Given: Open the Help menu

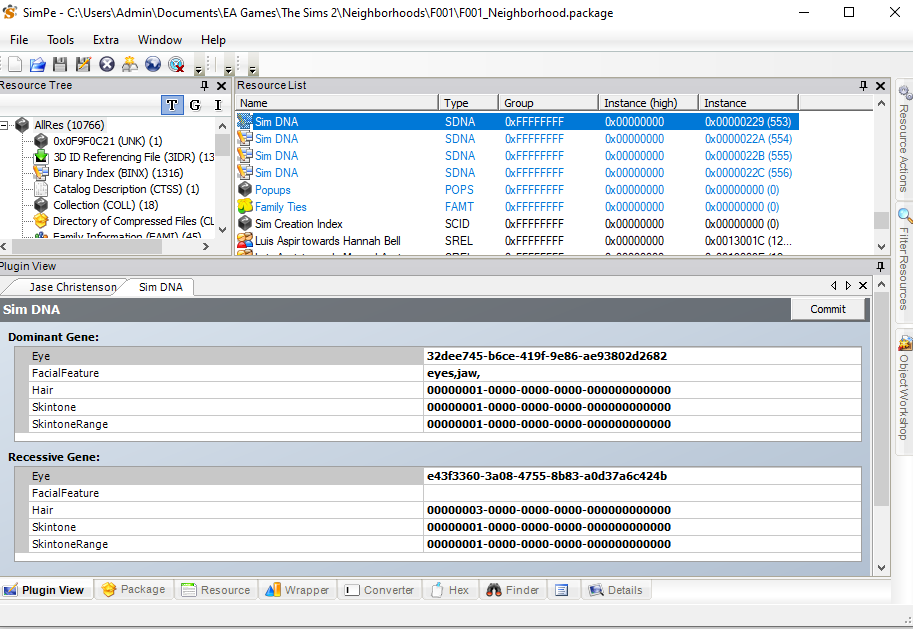Looking at the screenshot, I should point(213,40).
